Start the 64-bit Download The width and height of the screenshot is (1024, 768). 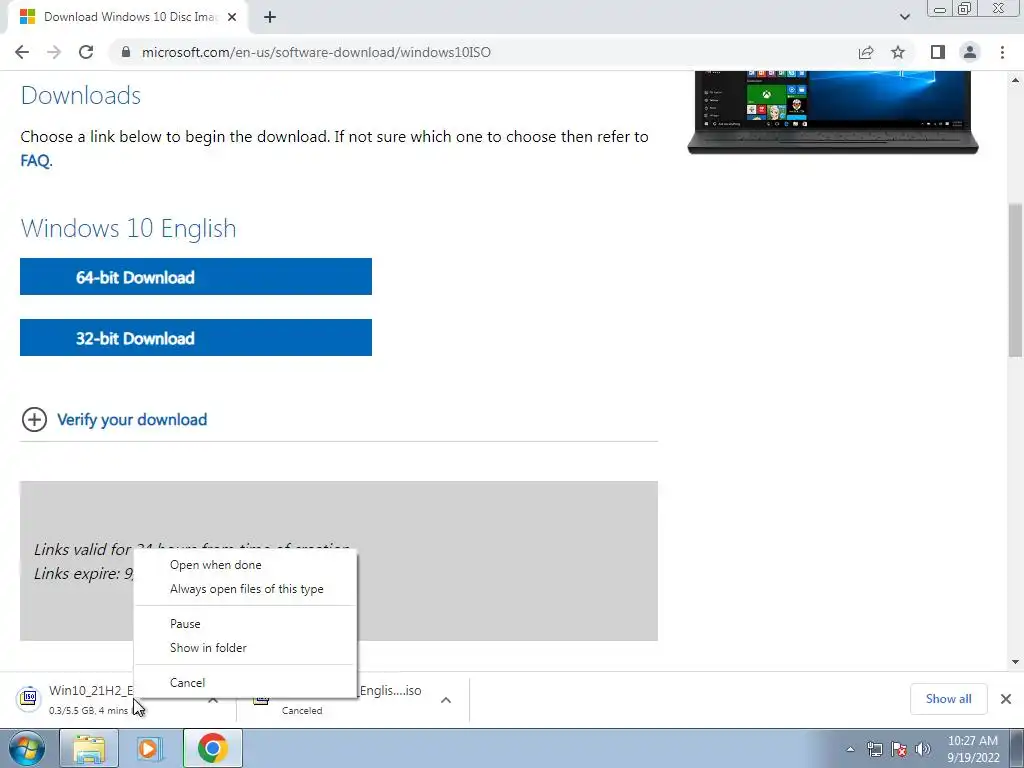[196, 277]
